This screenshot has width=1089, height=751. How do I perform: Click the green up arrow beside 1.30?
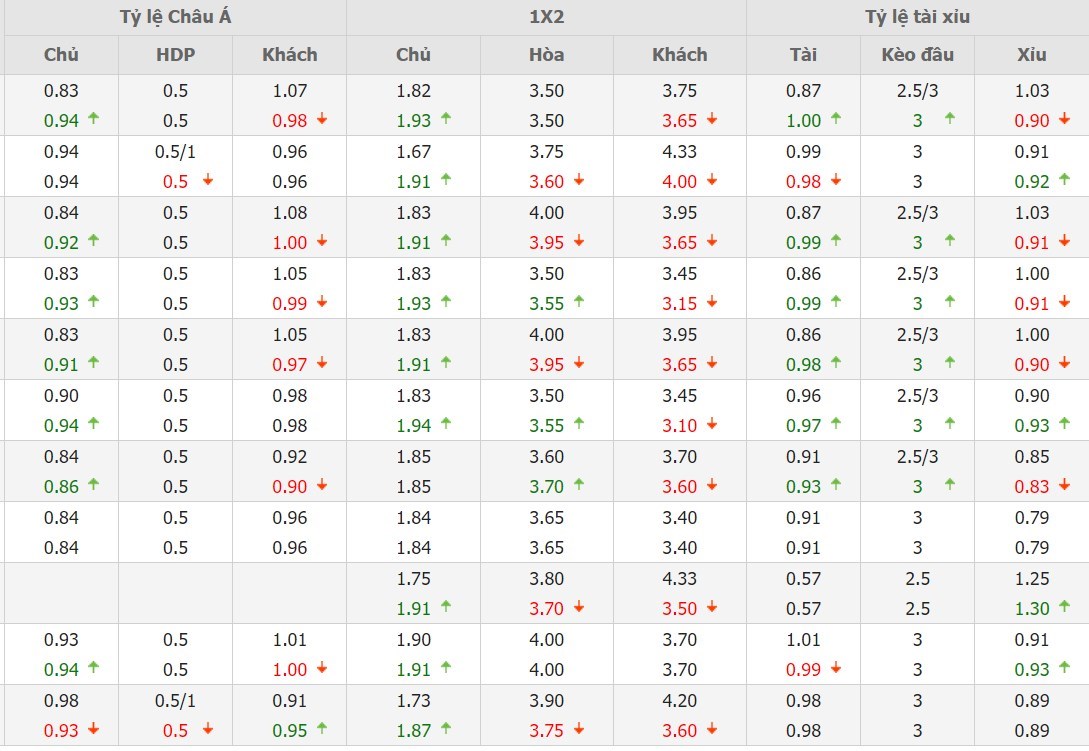[1065, 608]
